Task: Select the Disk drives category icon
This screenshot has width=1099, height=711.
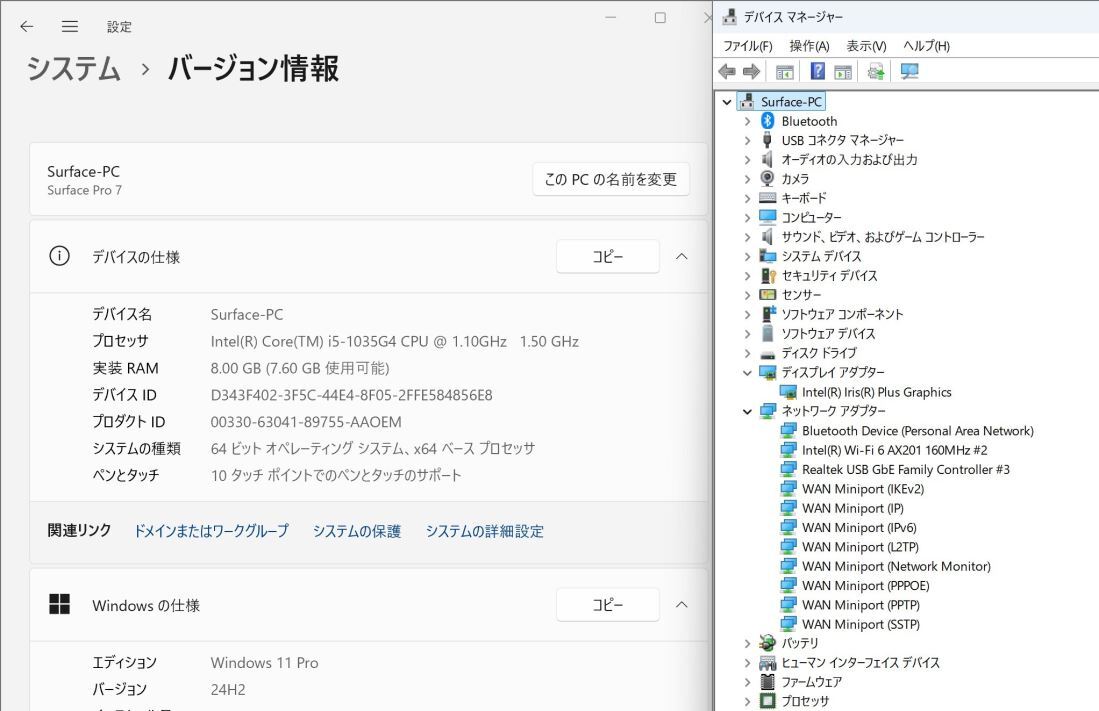Action: [767, 353]
